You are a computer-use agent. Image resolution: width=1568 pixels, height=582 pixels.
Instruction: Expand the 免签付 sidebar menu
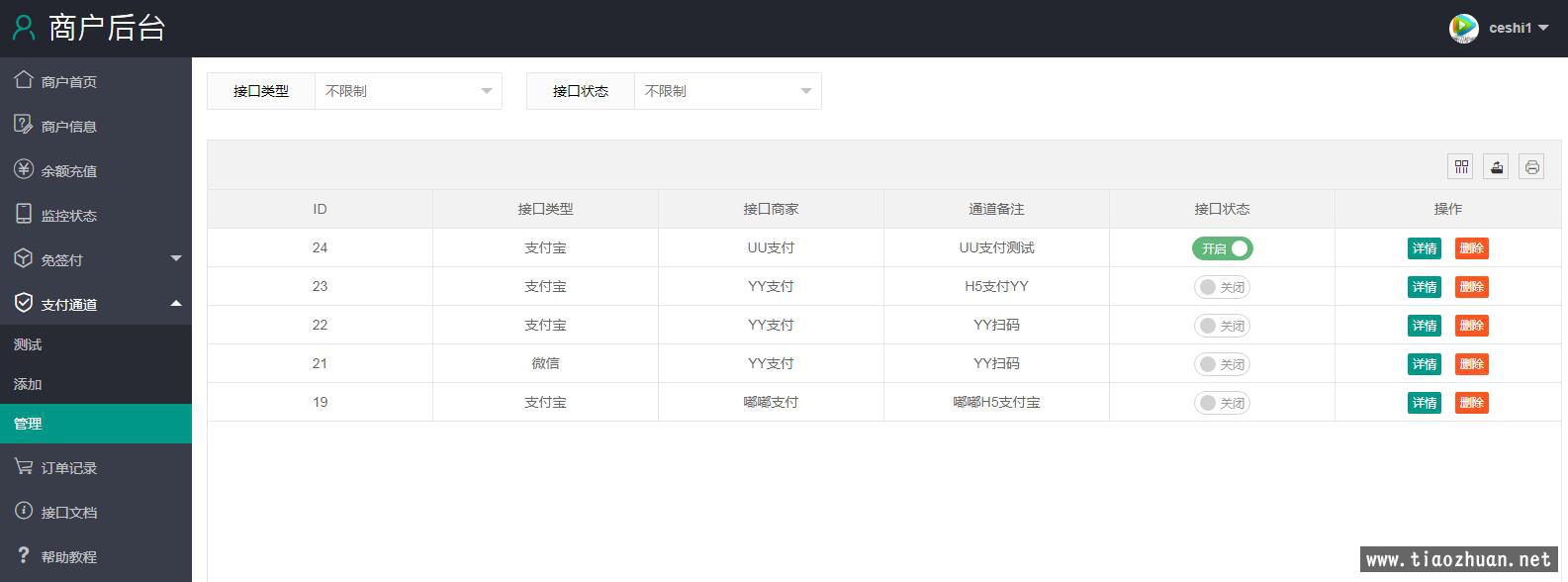(x=96, y=259)
